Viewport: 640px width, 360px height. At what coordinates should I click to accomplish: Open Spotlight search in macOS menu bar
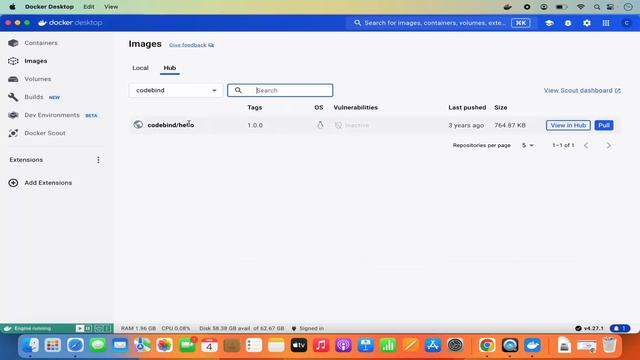click(597, 7)
